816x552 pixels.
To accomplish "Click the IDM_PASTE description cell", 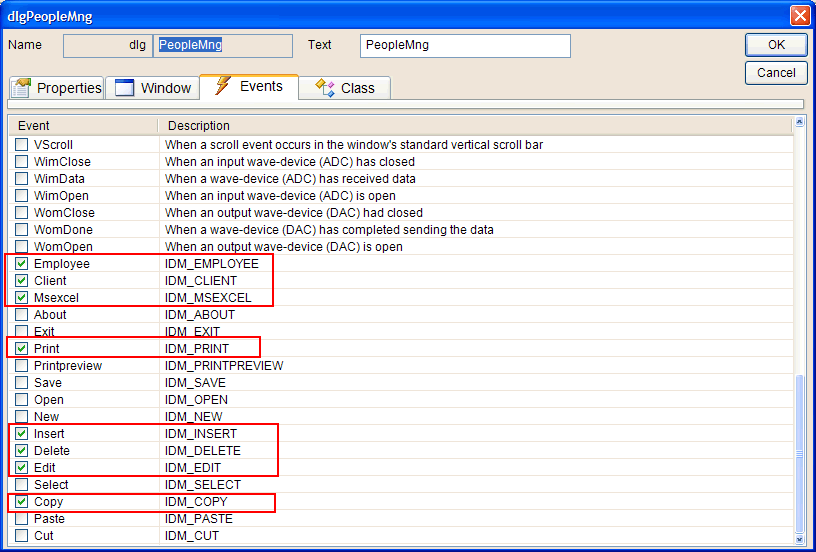I will pyautogui.click(x=199, y=519).
